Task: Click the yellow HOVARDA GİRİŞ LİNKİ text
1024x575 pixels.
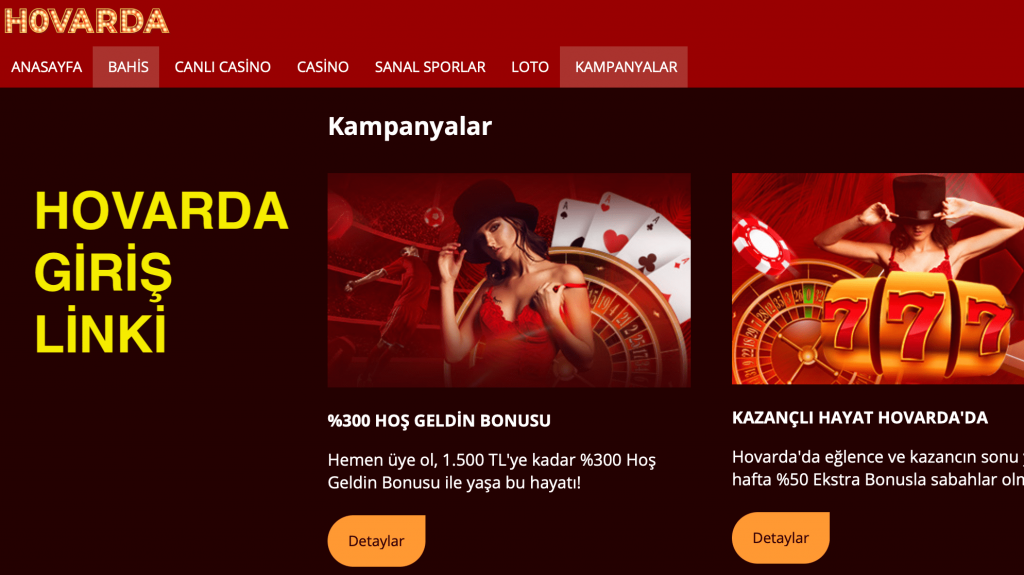Action: click(161, 272)
